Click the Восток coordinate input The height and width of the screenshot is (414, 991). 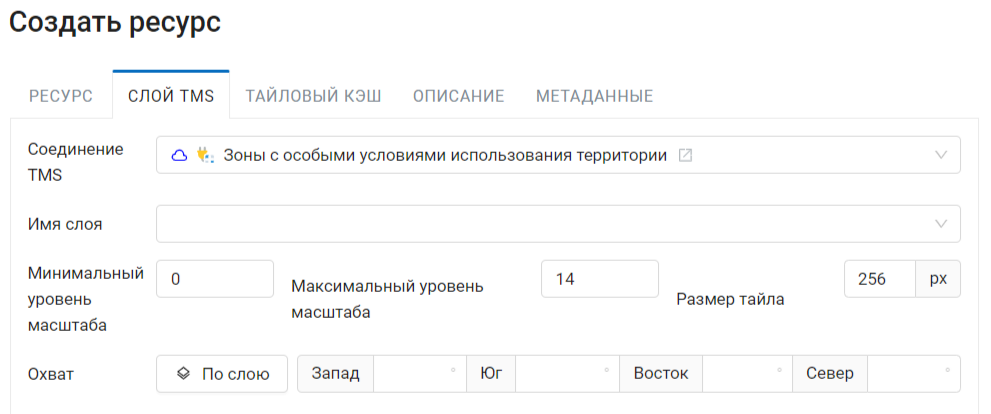tap(747, 374)
